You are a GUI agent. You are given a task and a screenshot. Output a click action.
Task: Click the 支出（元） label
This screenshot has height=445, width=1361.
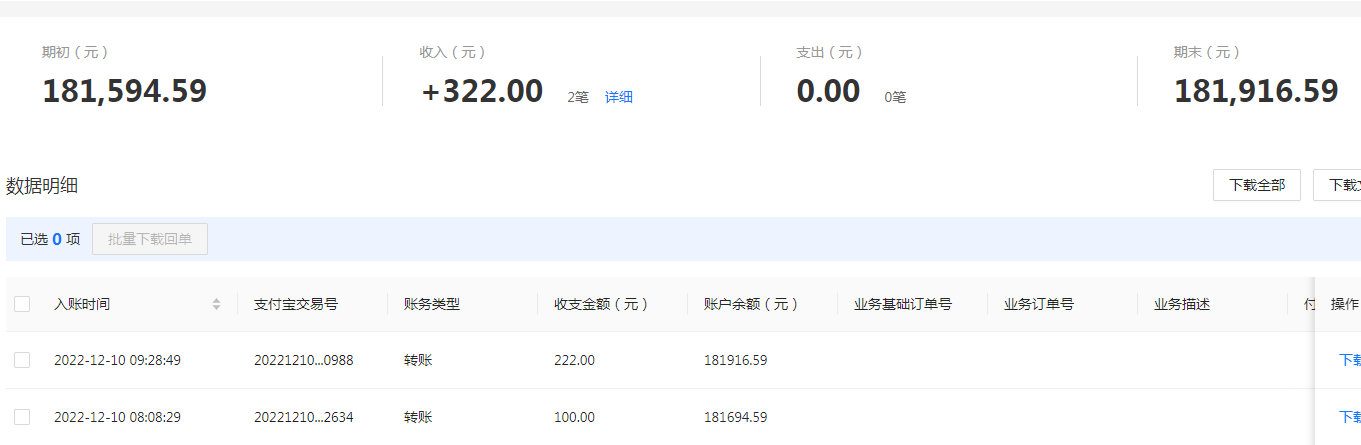[x=830, y=52]
